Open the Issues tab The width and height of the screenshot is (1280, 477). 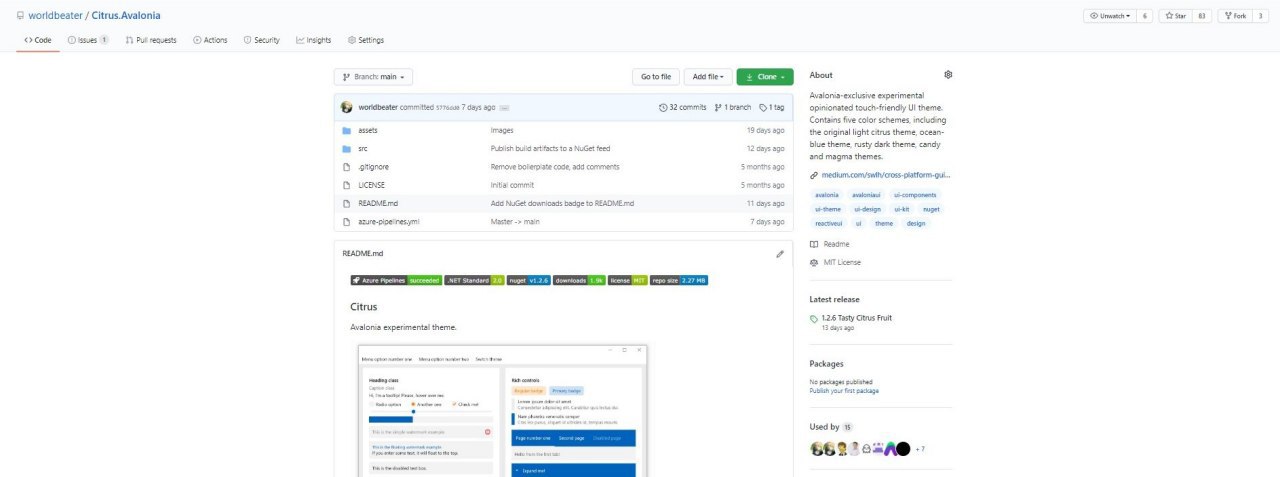click(87, 40)
